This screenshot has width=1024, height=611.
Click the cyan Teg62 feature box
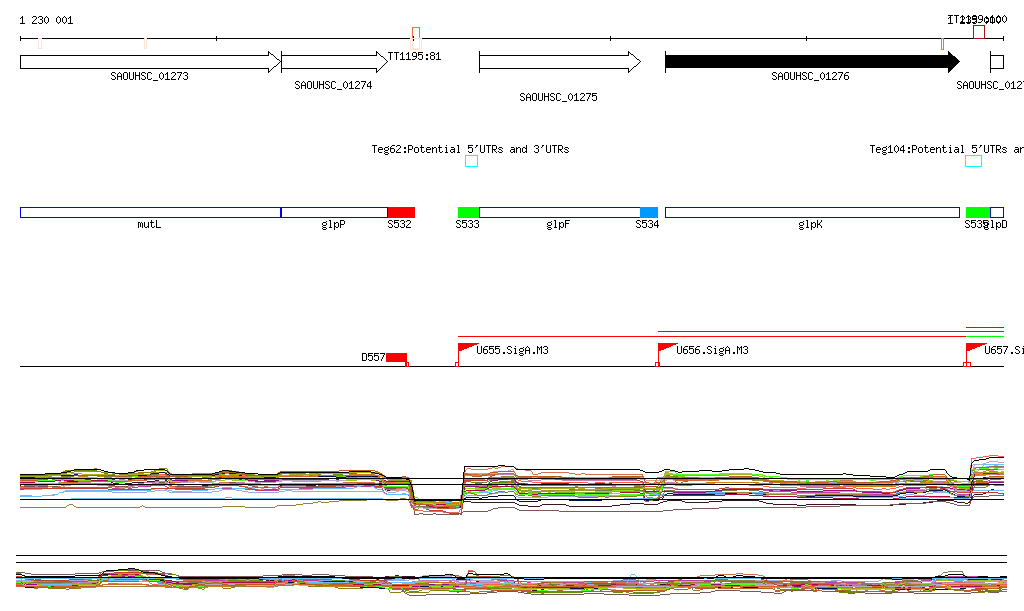coord(472,161)
